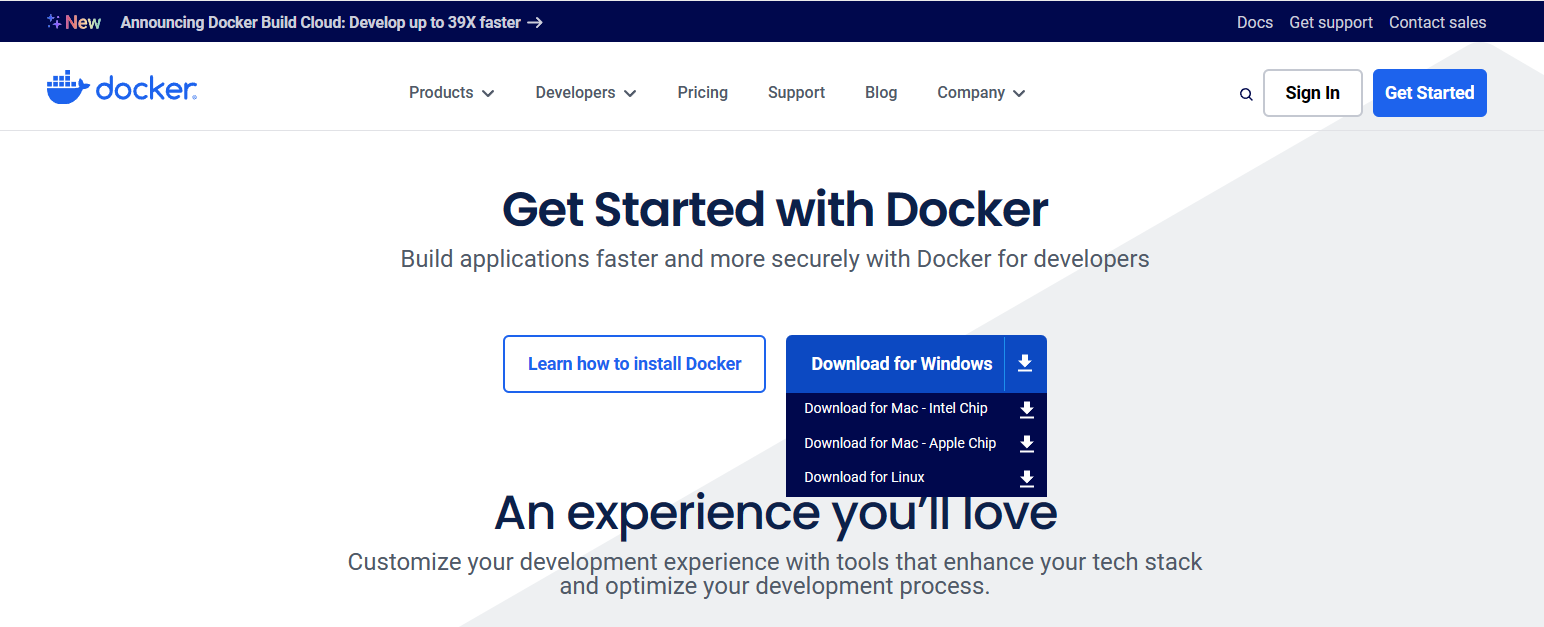Click the Docker whale logo
The image size is (1544, 627).
121,89
